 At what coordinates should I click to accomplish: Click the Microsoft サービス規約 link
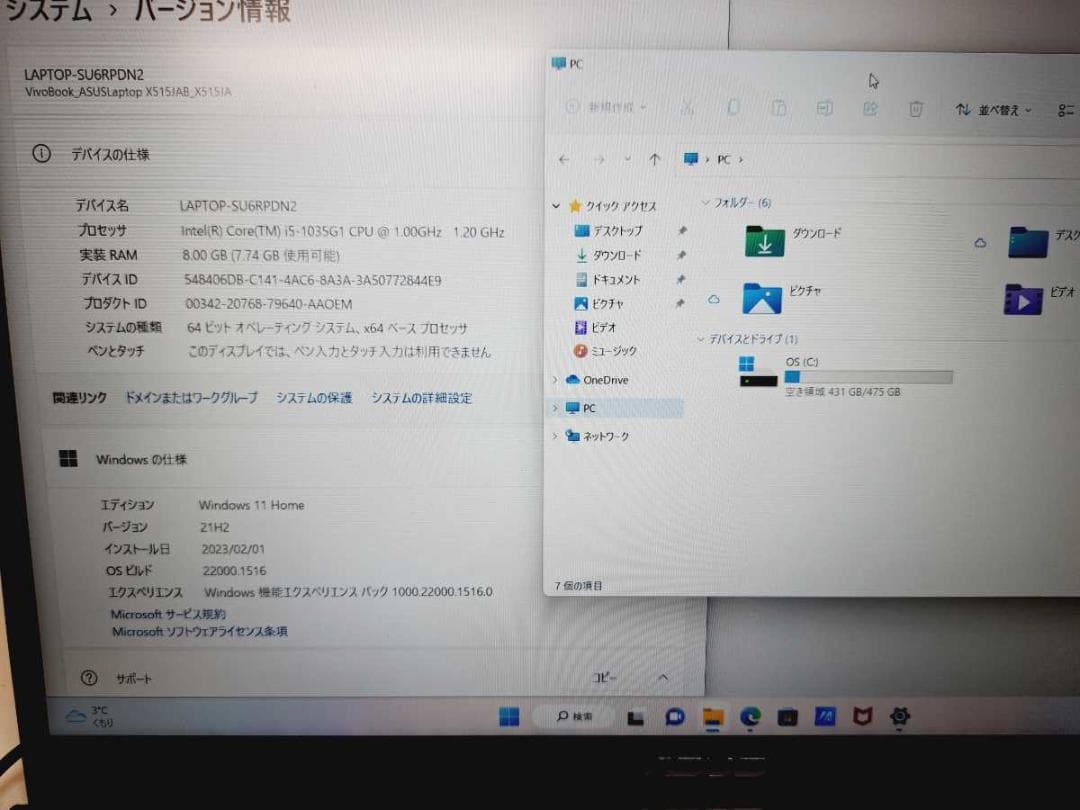pyautogui.click(x=165, y=614)
